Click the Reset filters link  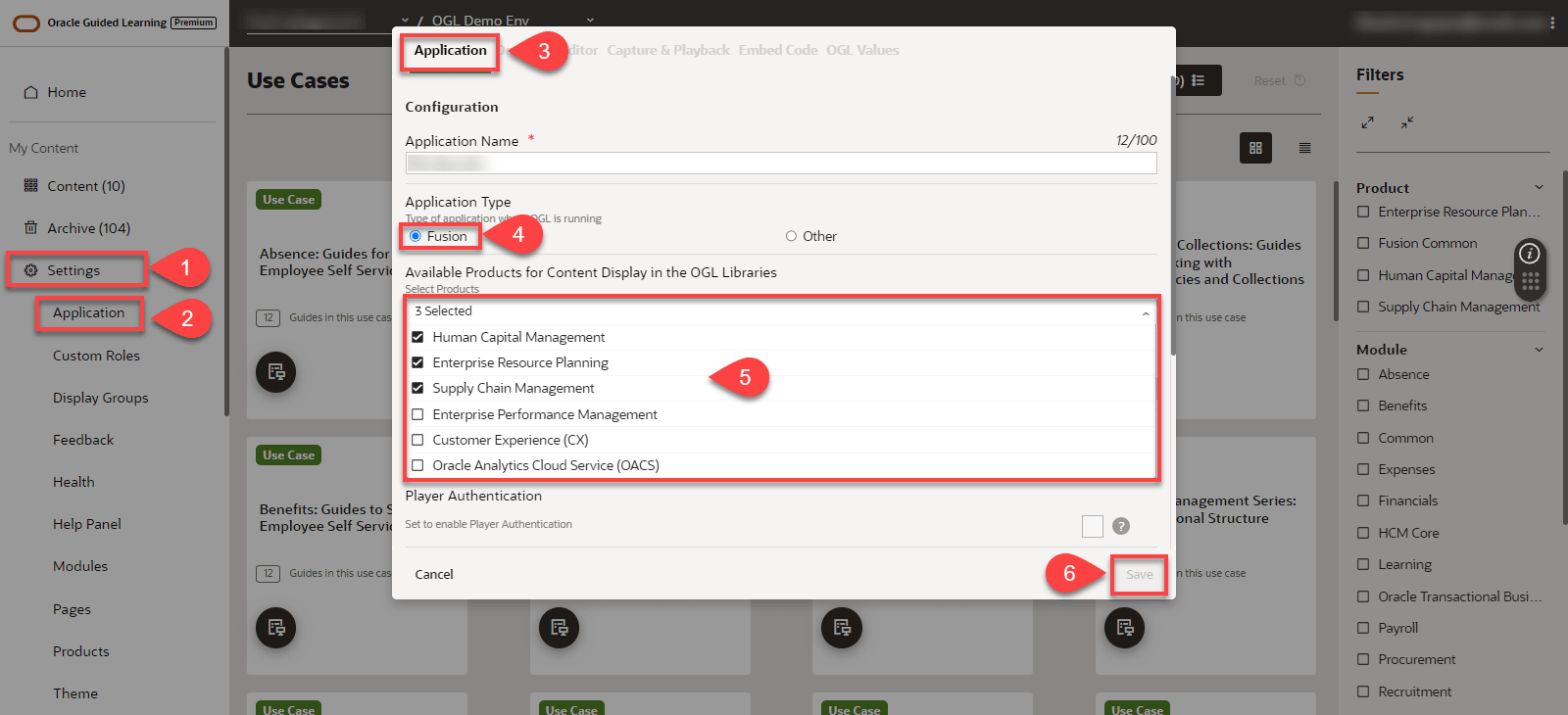(x=1269, y=80)
